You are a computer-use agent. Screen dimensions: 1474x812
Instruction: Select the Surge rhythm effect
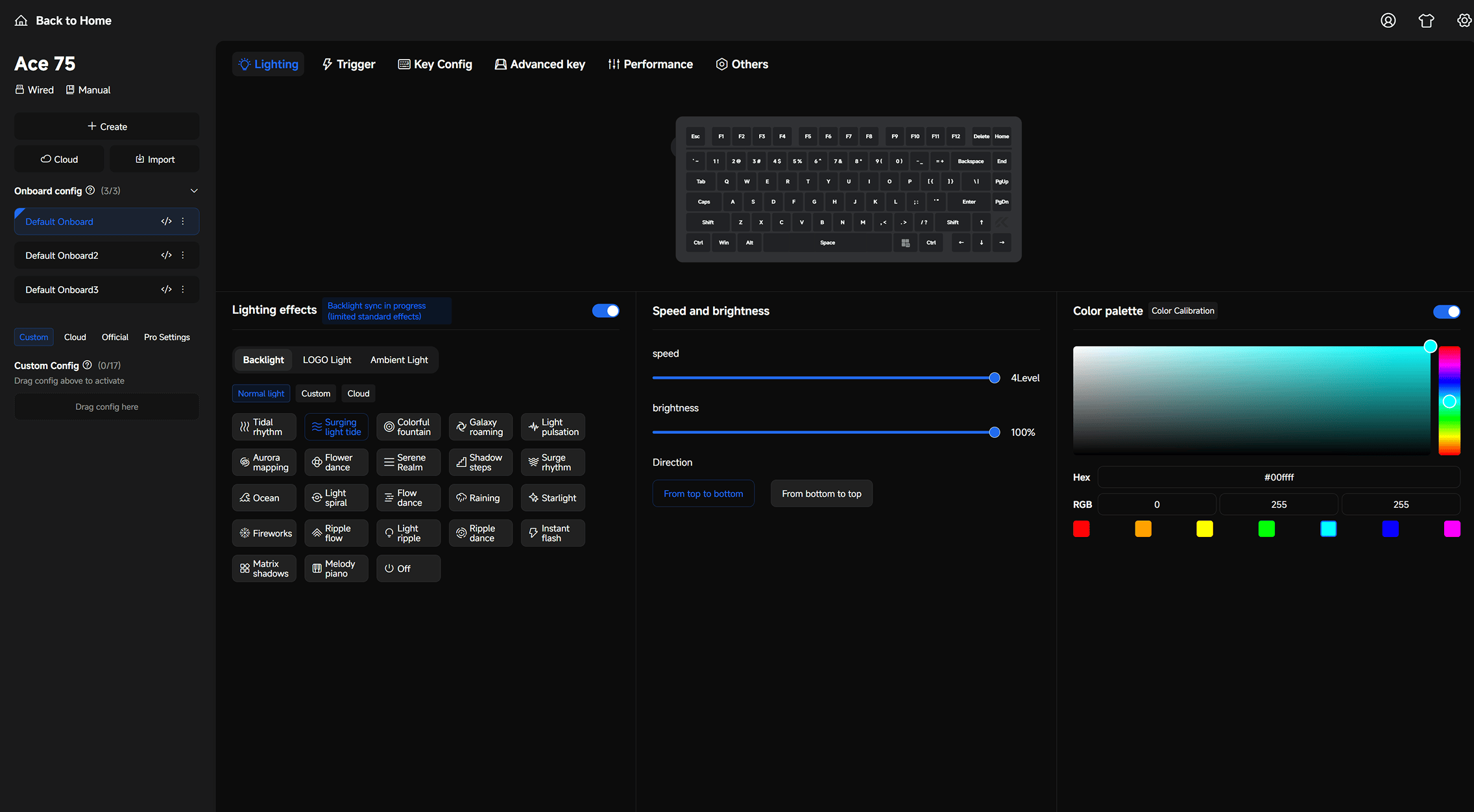[553, 462]
